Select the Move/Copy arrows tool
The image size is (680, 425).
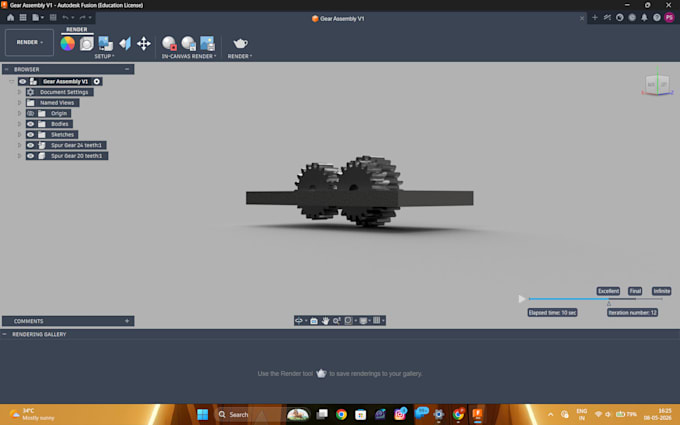[x=144, y=43]
